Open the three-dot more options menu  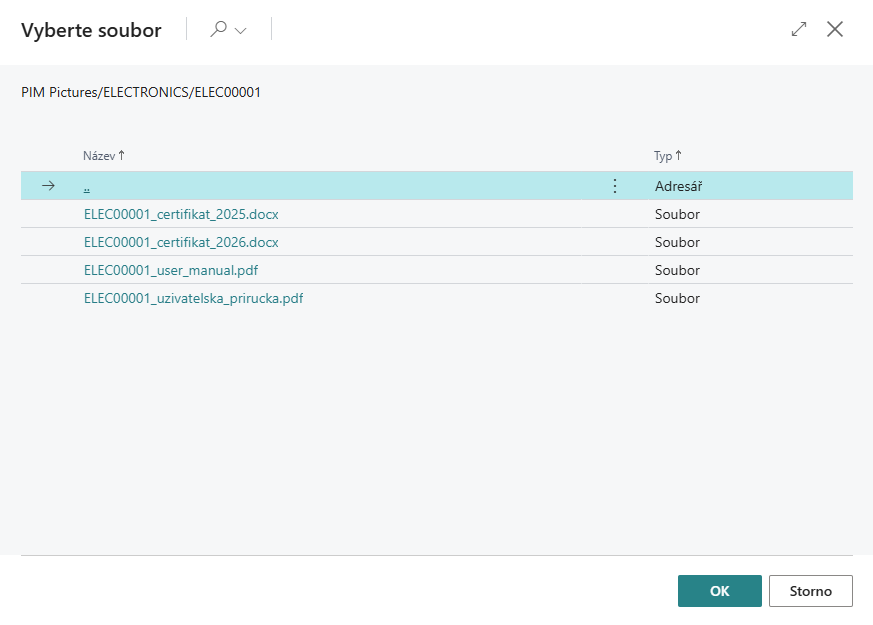coord(614,186)
